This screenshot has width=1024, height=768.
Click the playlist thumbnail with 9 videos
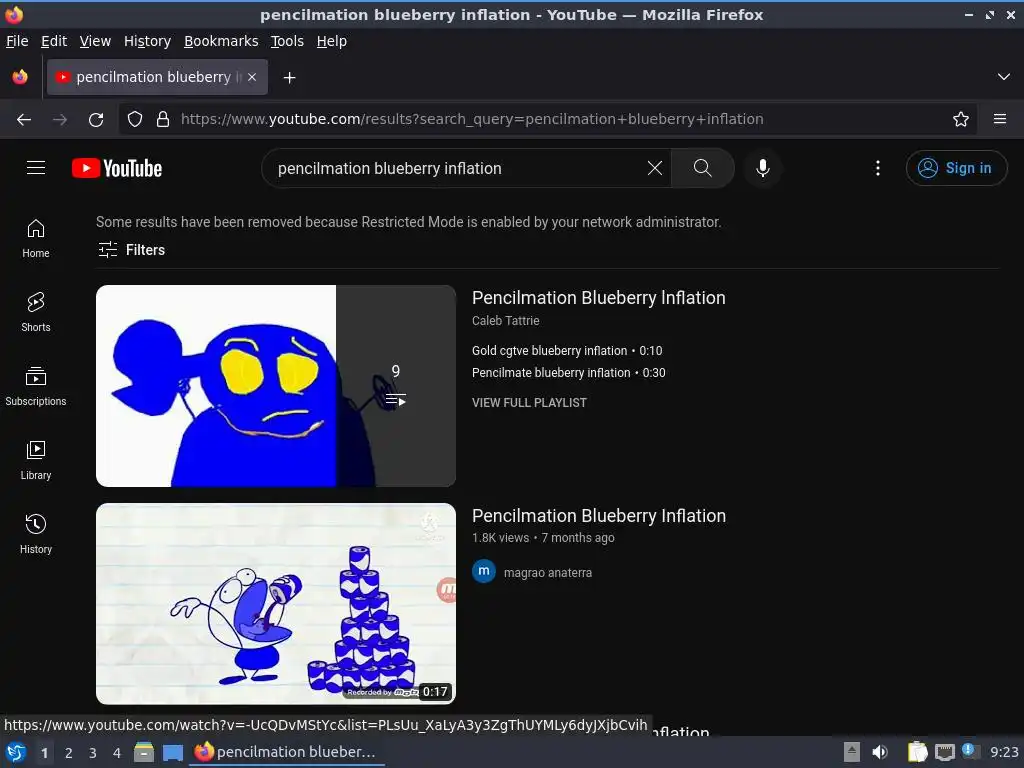click(x=276, y=386)
